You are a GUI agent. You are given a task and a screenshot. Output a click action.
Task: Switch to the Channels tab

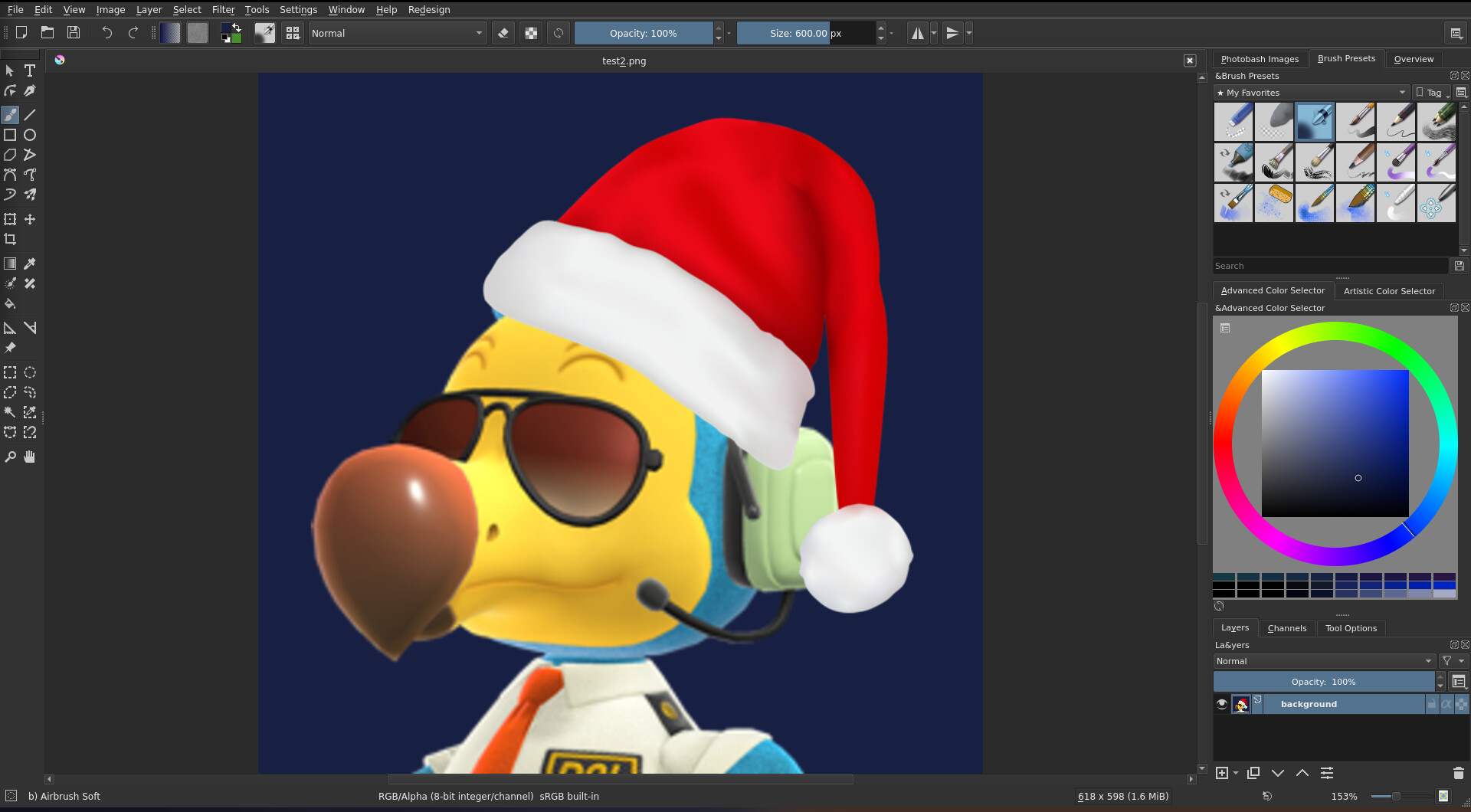click(x=1287, y=628)
